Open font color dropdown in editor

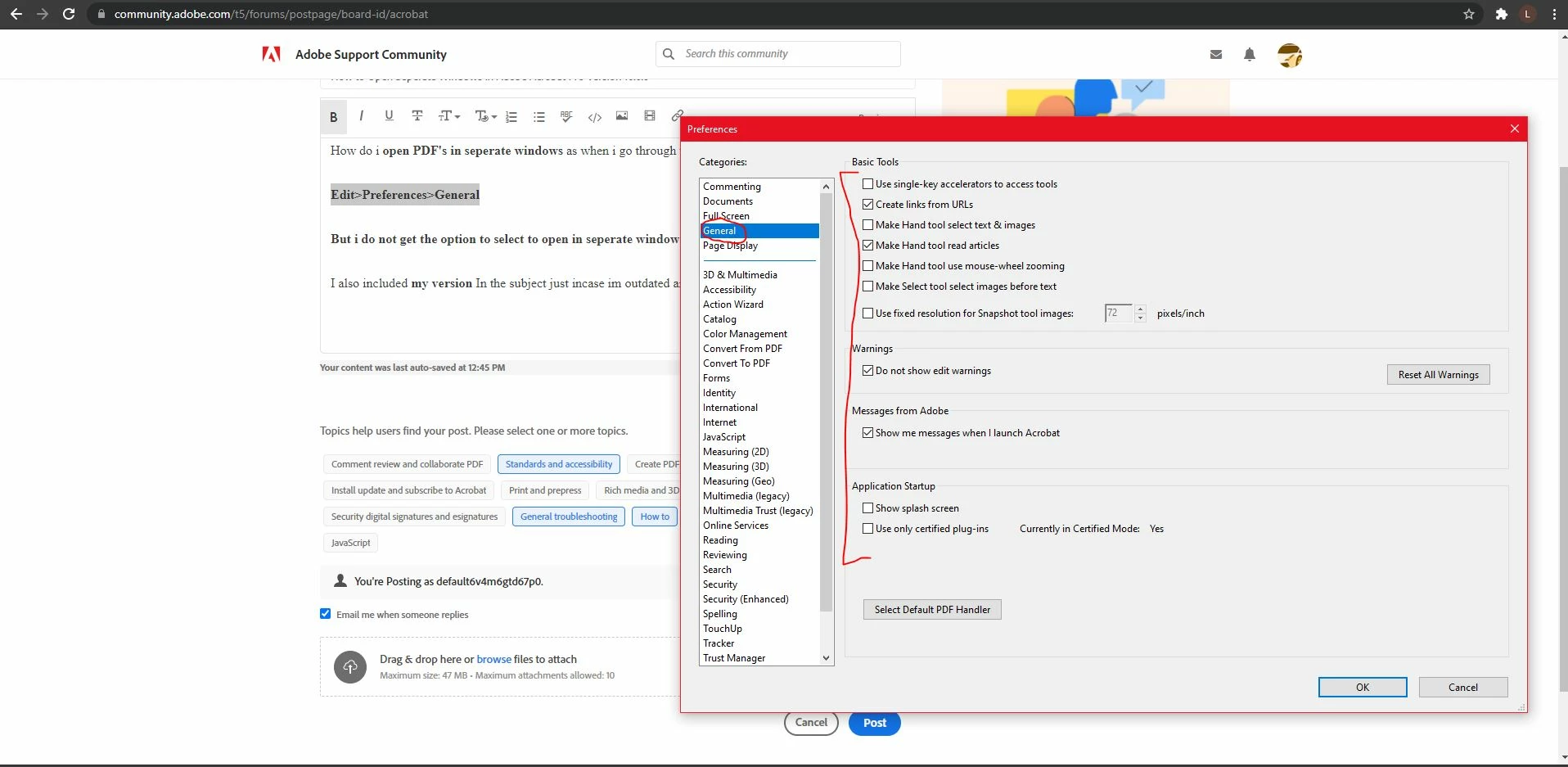[x=485, y=116]
